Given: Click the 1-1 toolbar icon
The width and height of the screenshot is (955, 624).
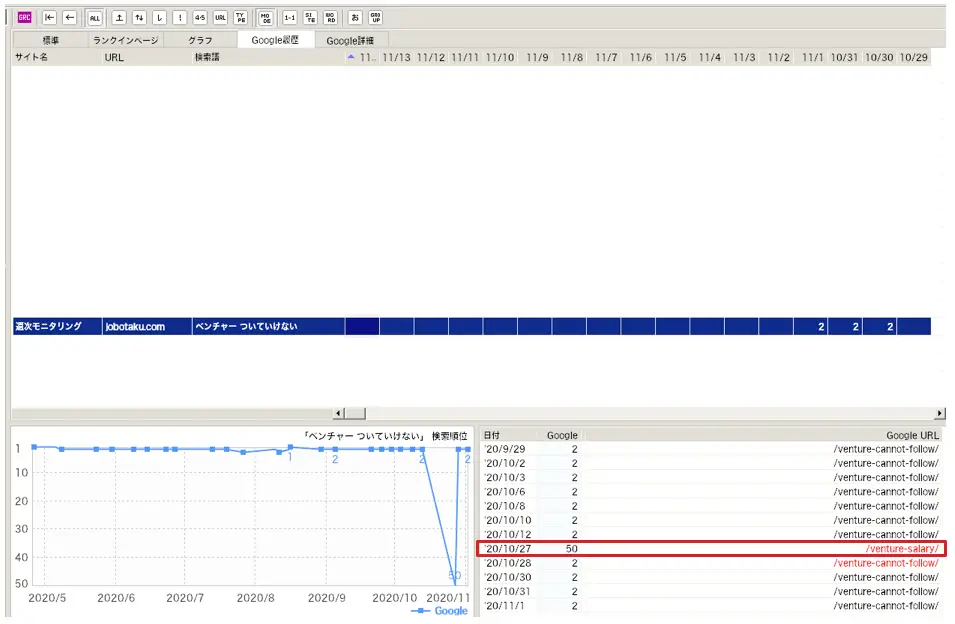Looking at the screenshot, I should [289, 17].
